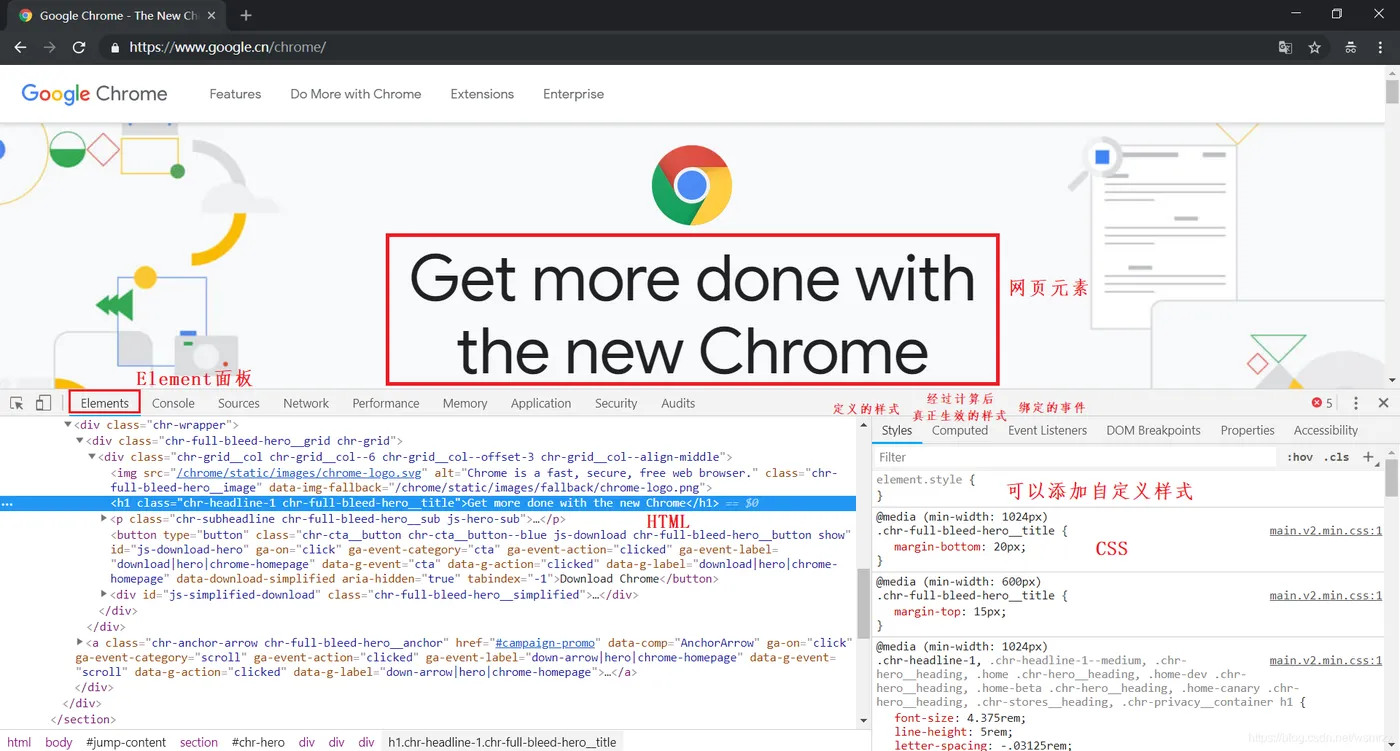The image size is (1400, 751).
Task: Open the Enterprise nav link
Action: point(573,94)
